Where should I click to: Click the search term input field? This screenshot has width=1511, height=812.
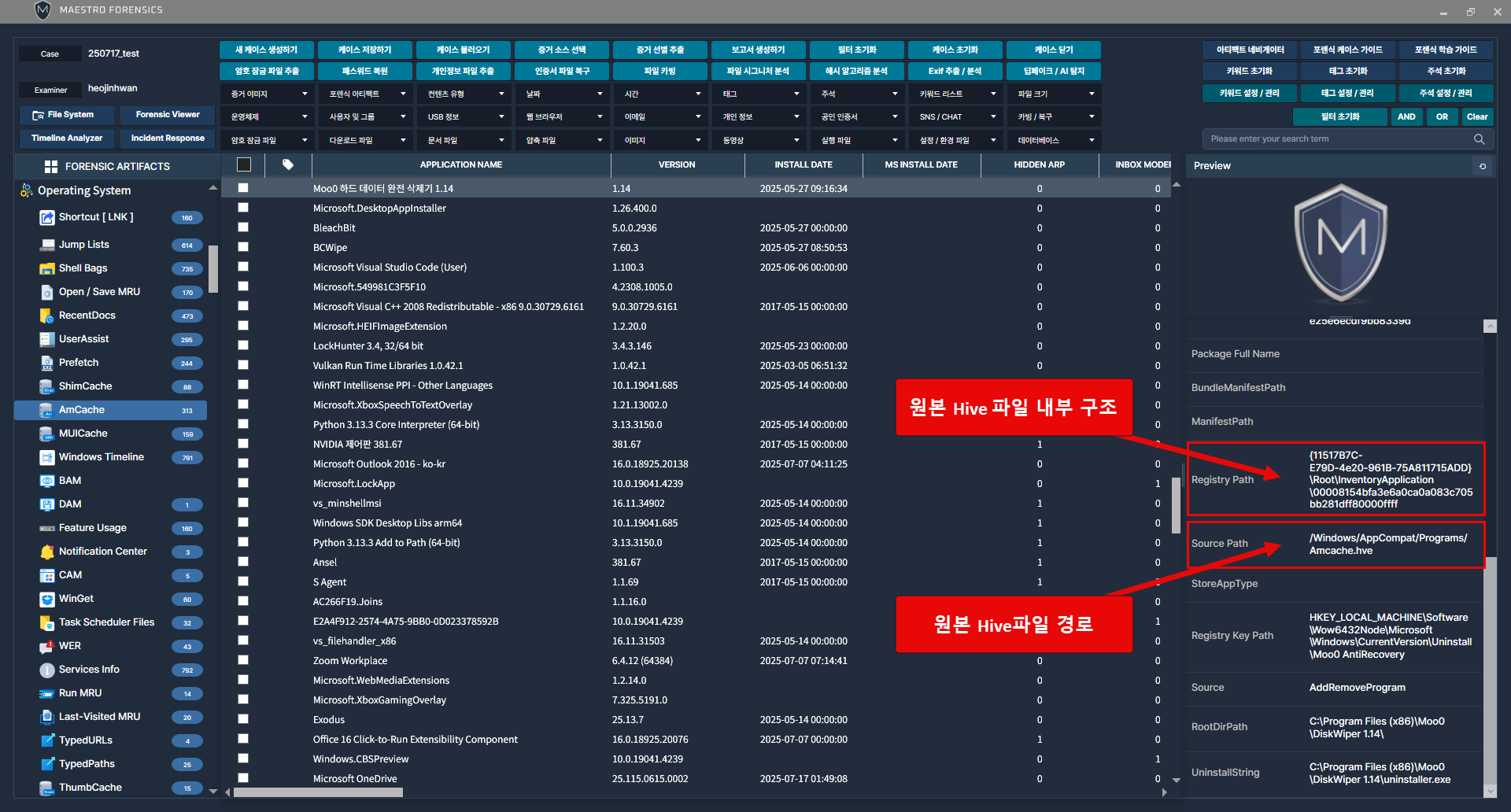pyautogui.click(x=1338, y=139)
